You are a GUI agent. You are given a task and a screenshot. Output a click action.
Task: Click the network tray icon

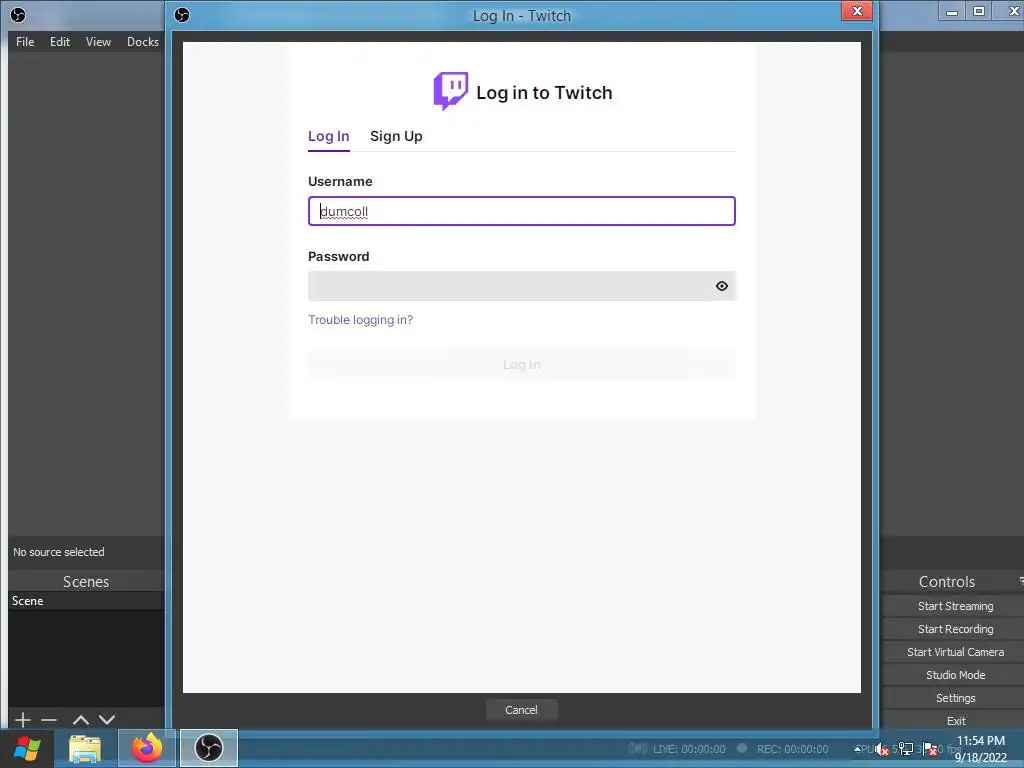click(x=906, y=749)
